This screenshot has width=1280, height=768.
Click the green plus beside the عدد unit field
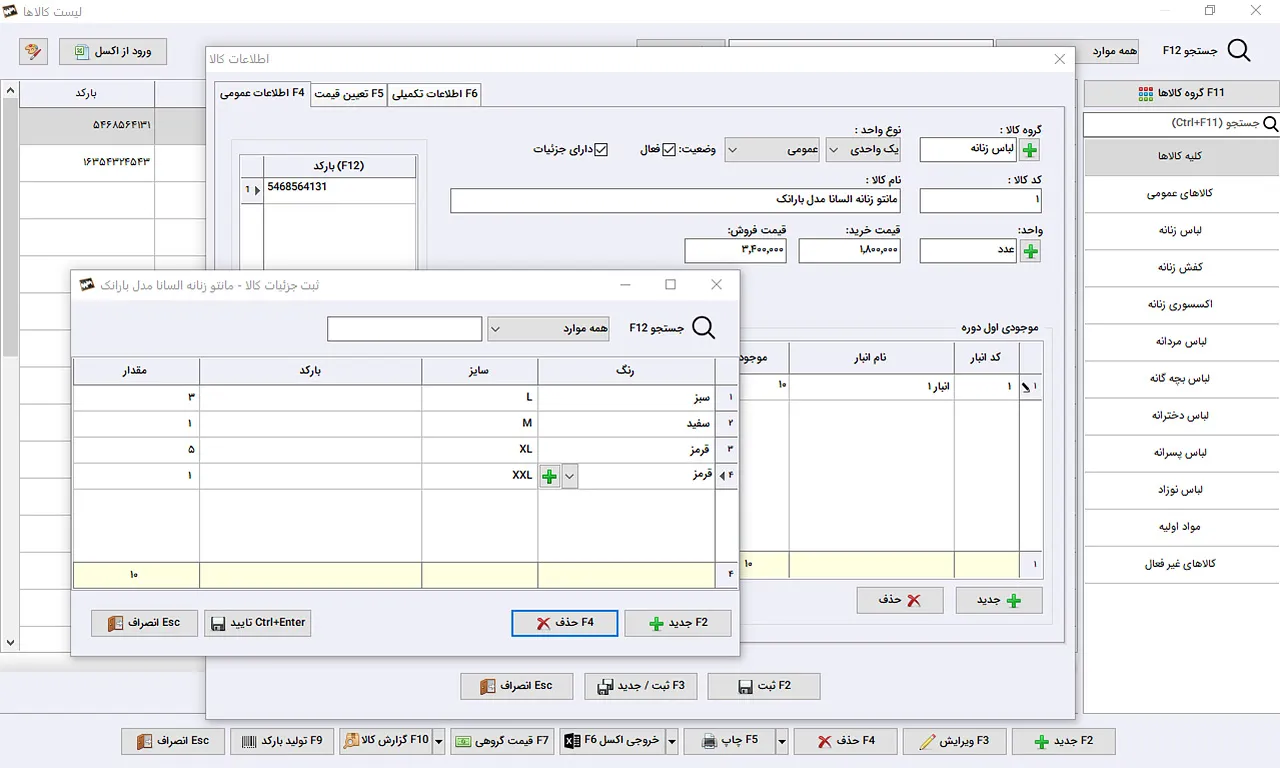(x=1029, y=251)
